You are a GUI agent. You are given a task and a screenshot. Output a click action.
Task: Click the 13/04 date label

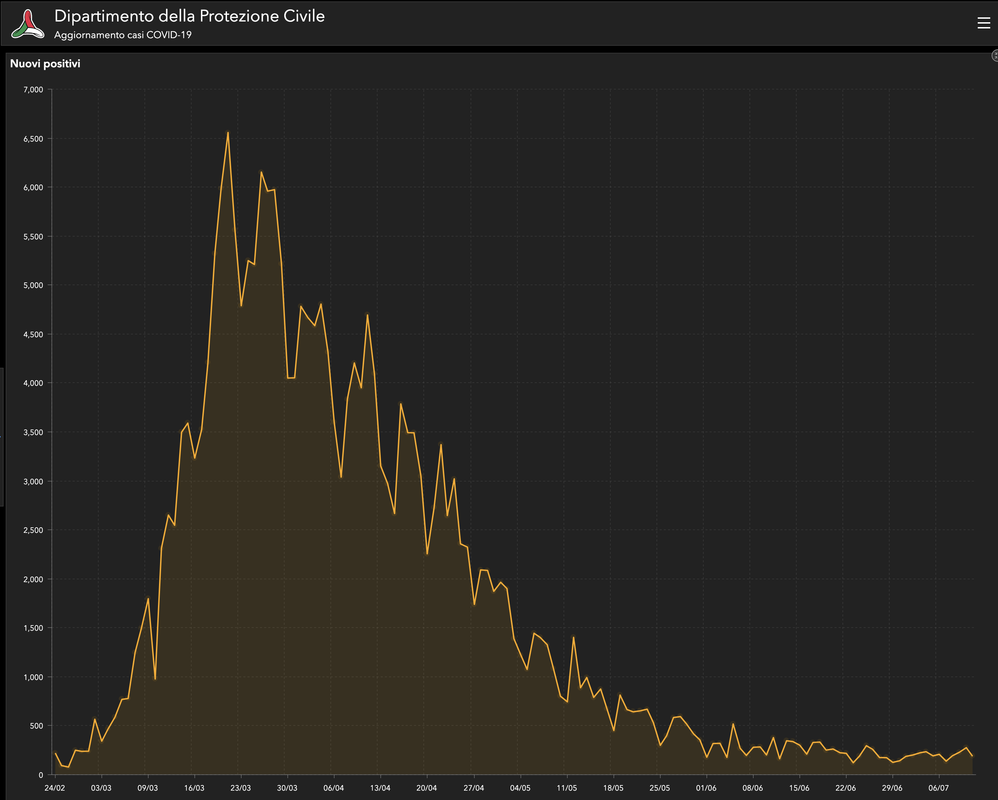tap(380, 788)
